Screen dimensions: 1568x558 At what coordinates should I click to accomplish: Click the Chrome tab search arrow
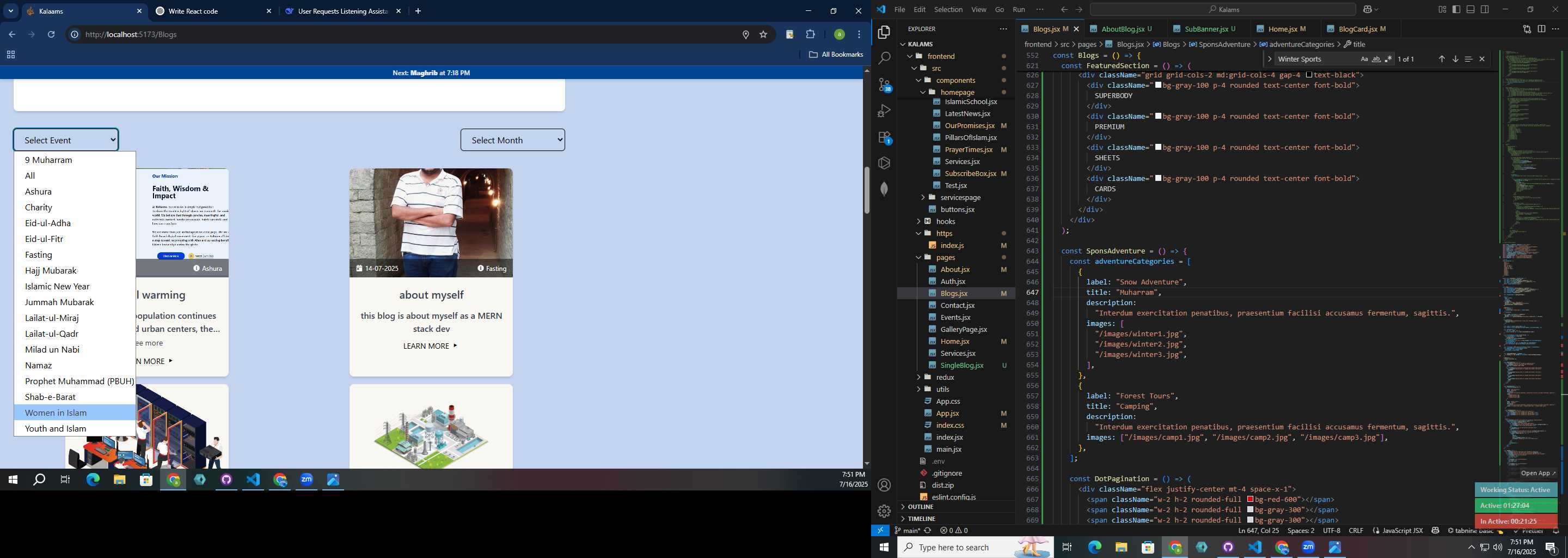pyautogui.click(x=10, y=11)
